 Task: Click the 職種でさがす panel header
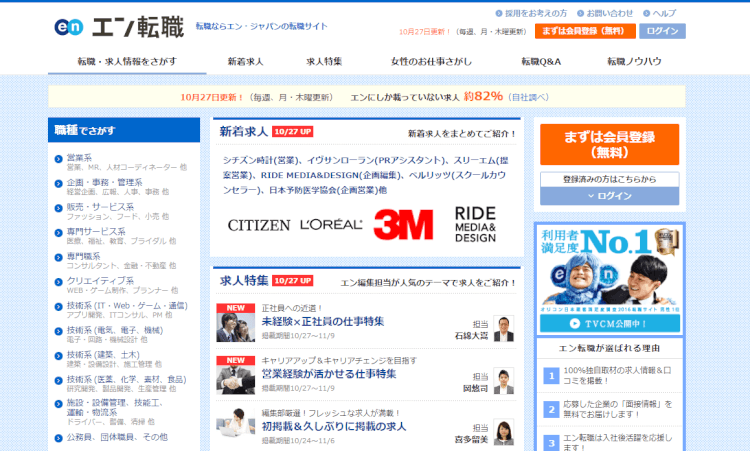click(x=124, y=130)
